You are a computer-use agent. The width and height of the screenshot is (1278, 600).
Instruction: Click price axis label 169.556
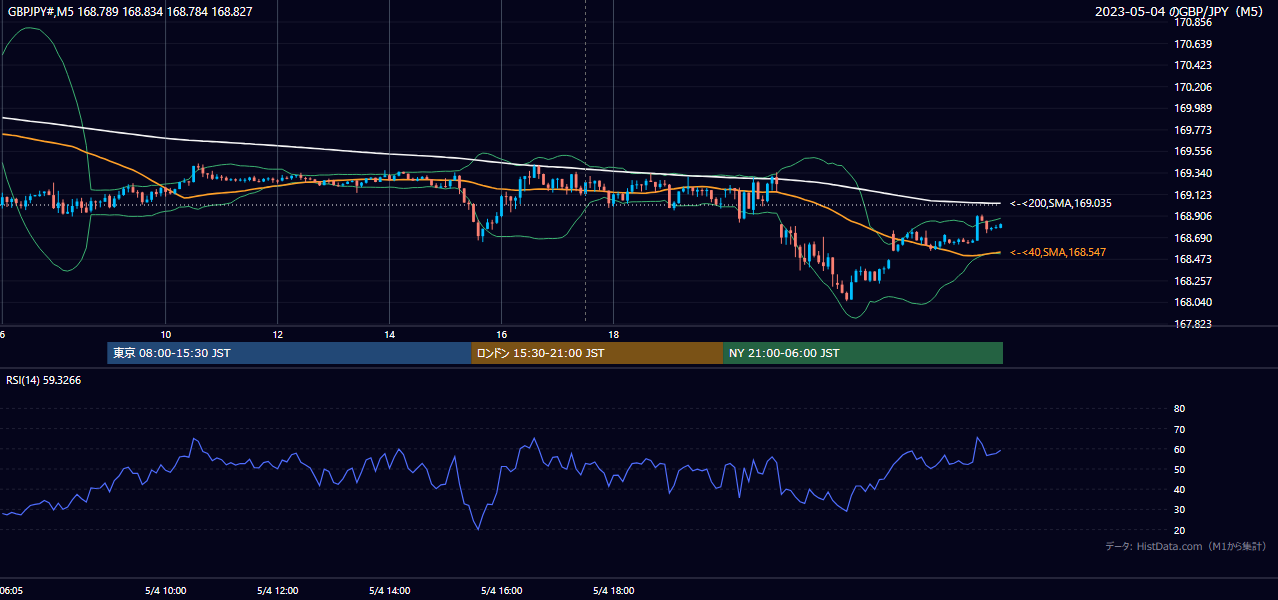[1193, 151]
